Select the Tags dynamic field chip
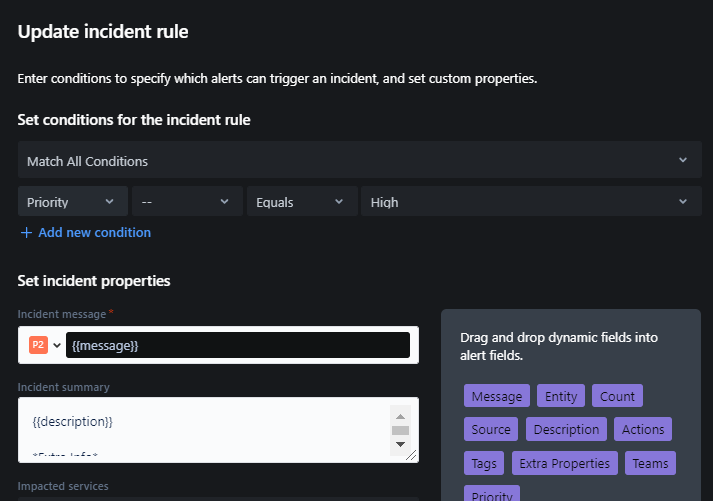This screenshot has width=713, height=501. (x=484, y=463)
